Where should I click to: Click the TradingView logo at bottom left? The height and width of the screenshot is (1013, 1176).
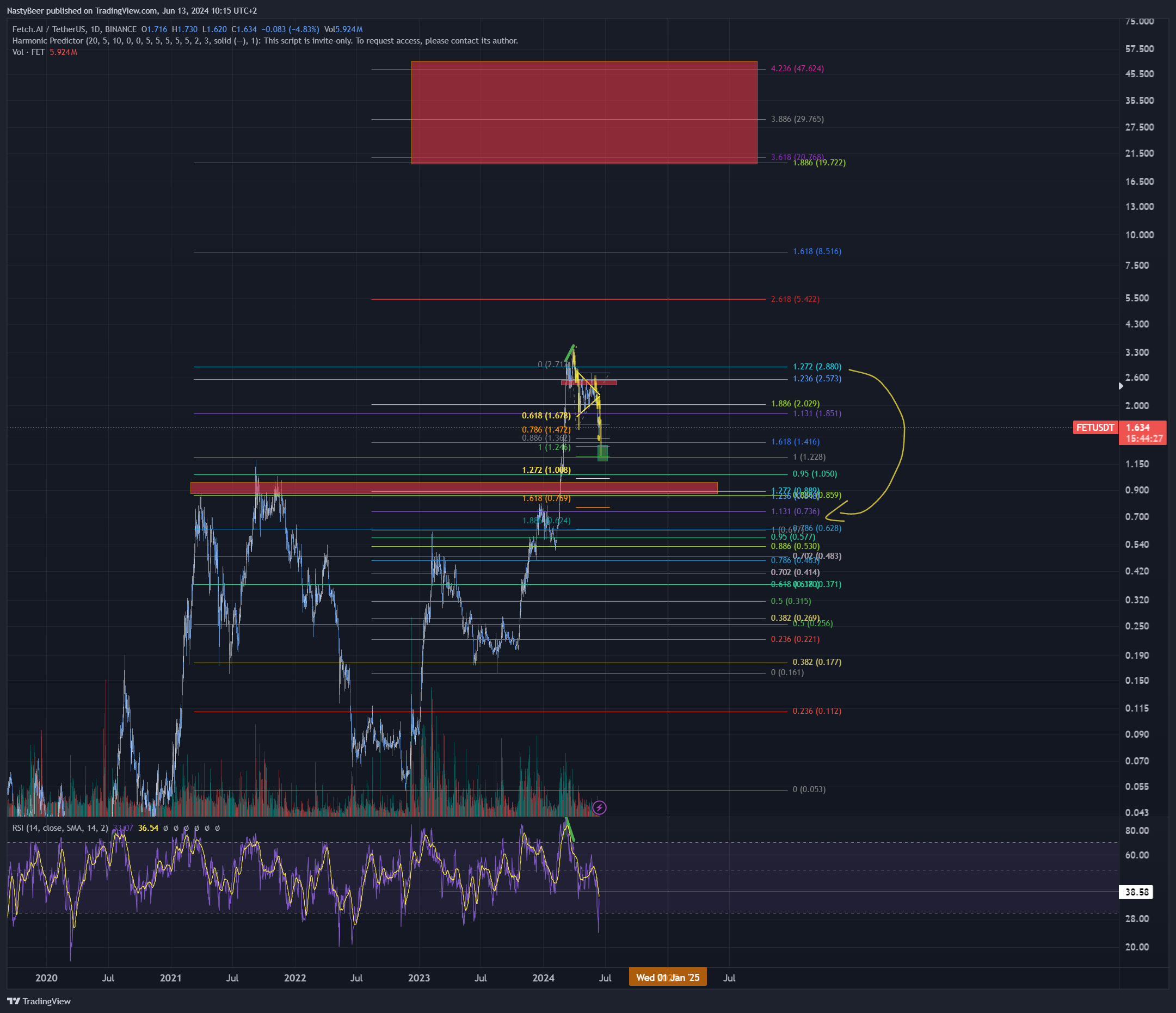pos(39,1001)
